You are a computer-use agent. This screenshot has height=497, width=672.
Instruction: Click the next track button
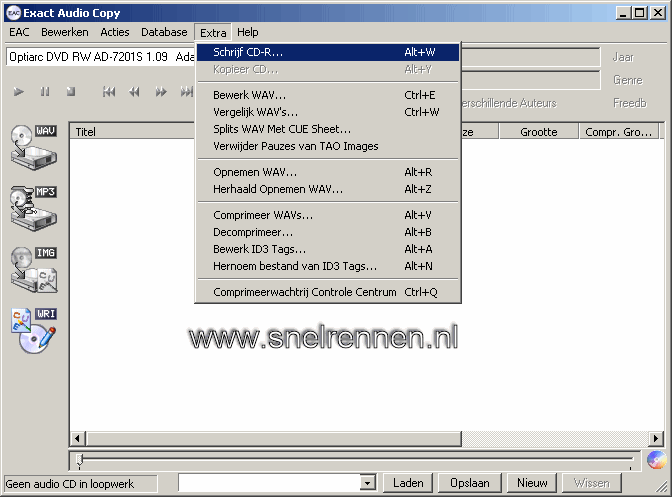(x=186, y=91)
